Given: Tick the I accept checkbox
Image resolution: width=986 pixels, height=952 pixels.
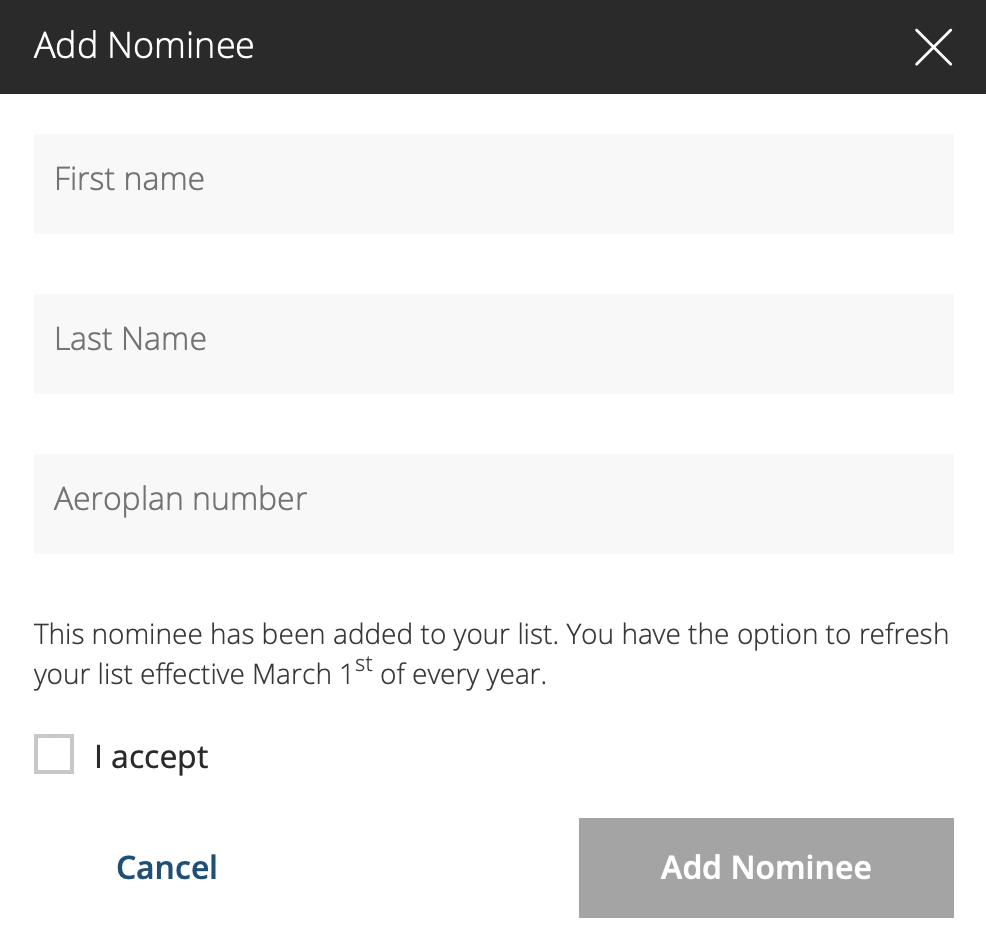Looking at the screenshot, I should coord(54,754).
